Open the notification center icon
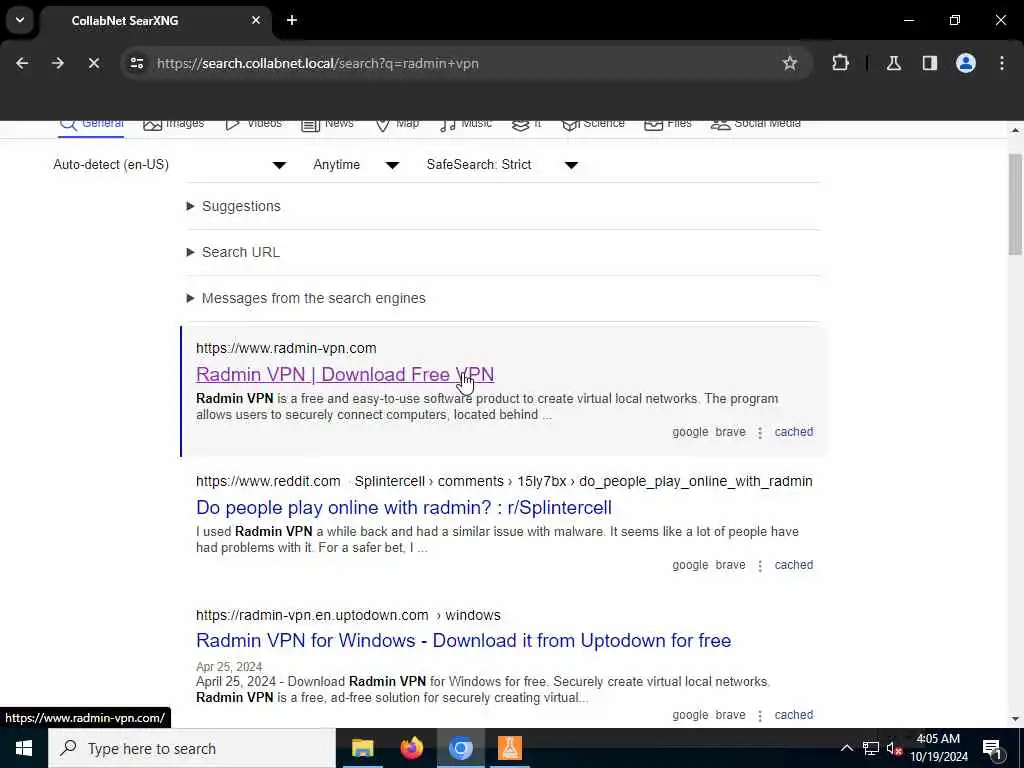Viewport: 1024px width, 768px height. point(992,748)
